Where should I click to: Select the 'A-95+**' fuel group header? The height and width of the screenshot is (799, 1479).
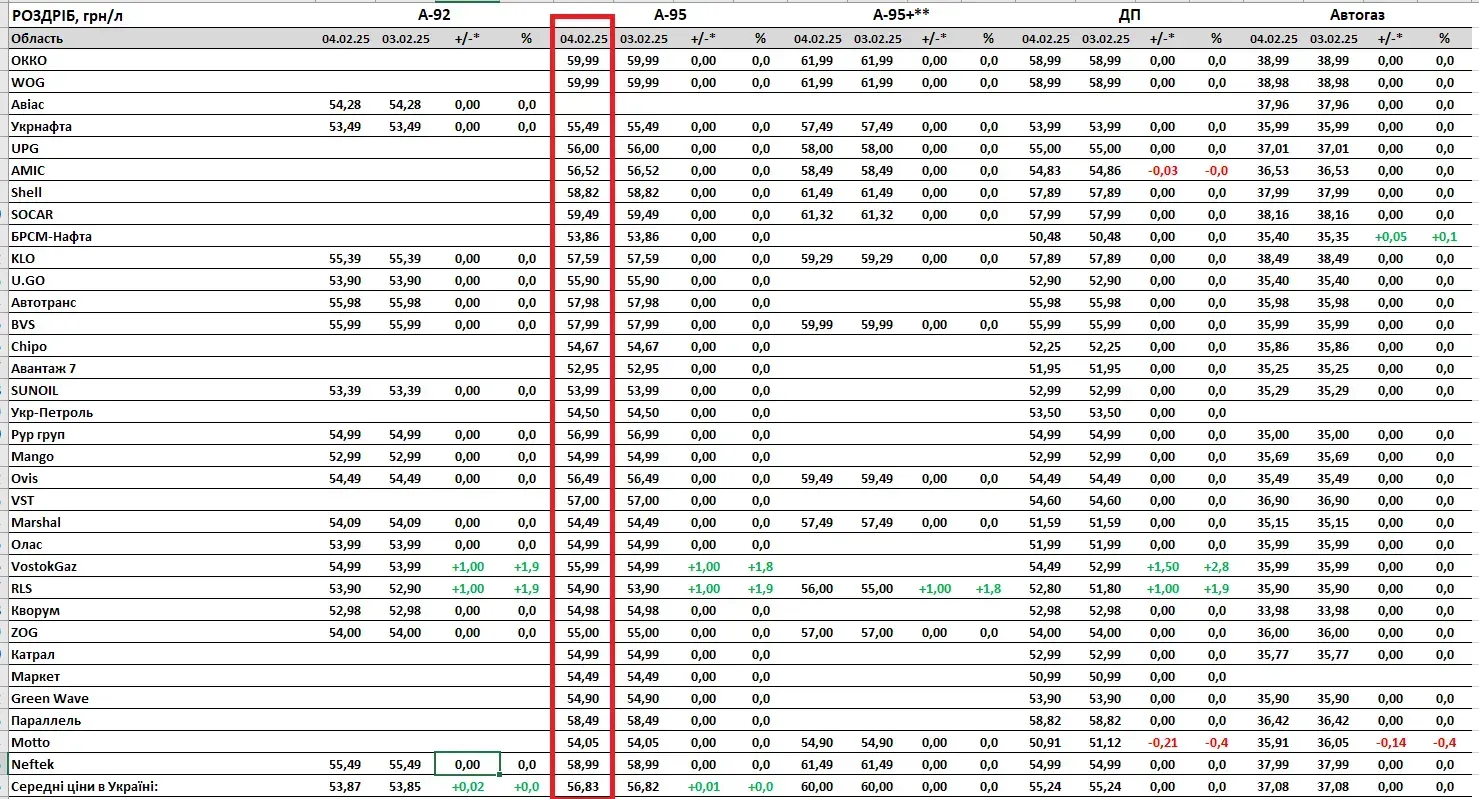[902, 15]
